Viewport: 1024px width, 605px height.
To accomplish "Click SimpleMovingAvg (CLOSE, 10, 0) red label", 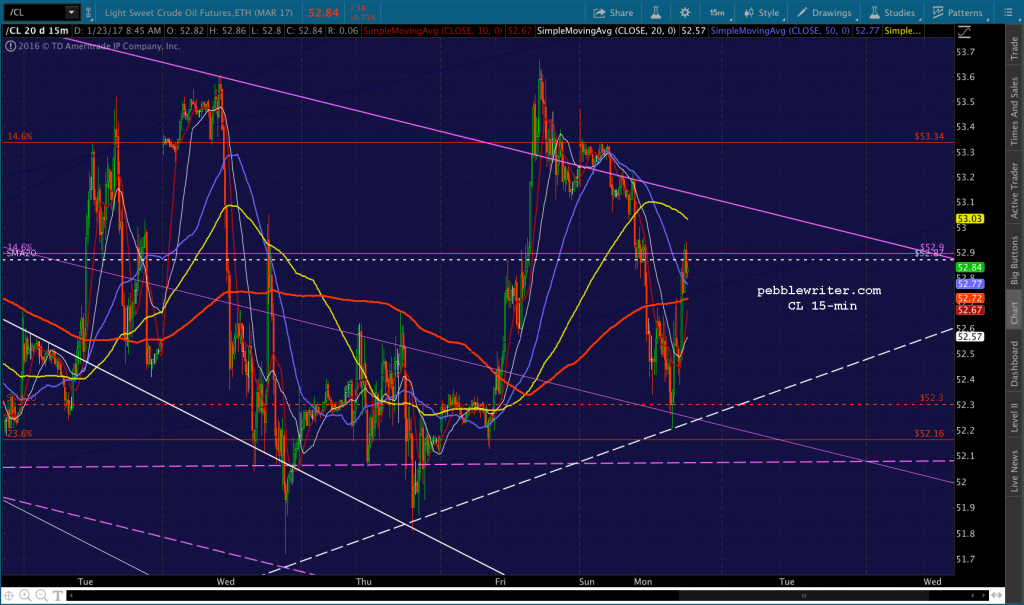I will click(432, 31).
